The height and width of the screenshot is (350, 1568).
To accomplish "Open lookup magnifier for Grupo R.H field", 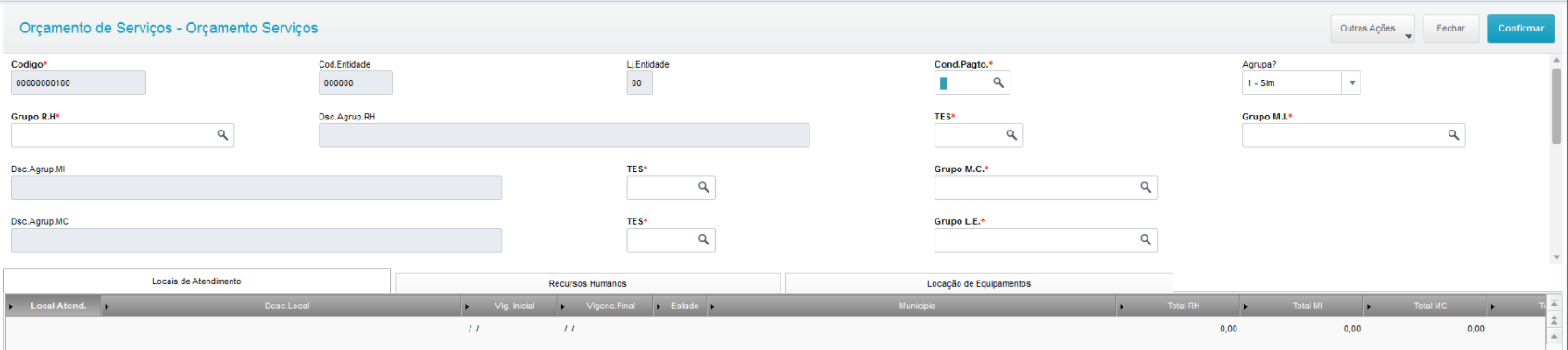I will tap(222, 135).
